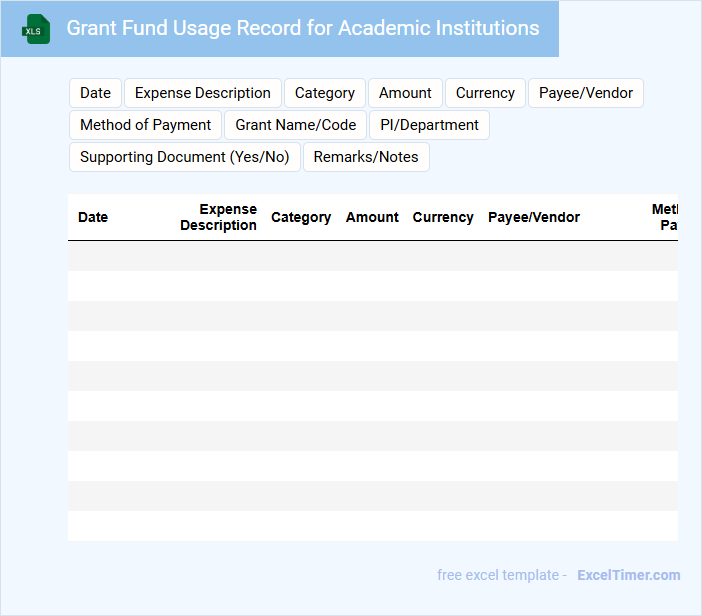Click the Date column header

(93, 217)
